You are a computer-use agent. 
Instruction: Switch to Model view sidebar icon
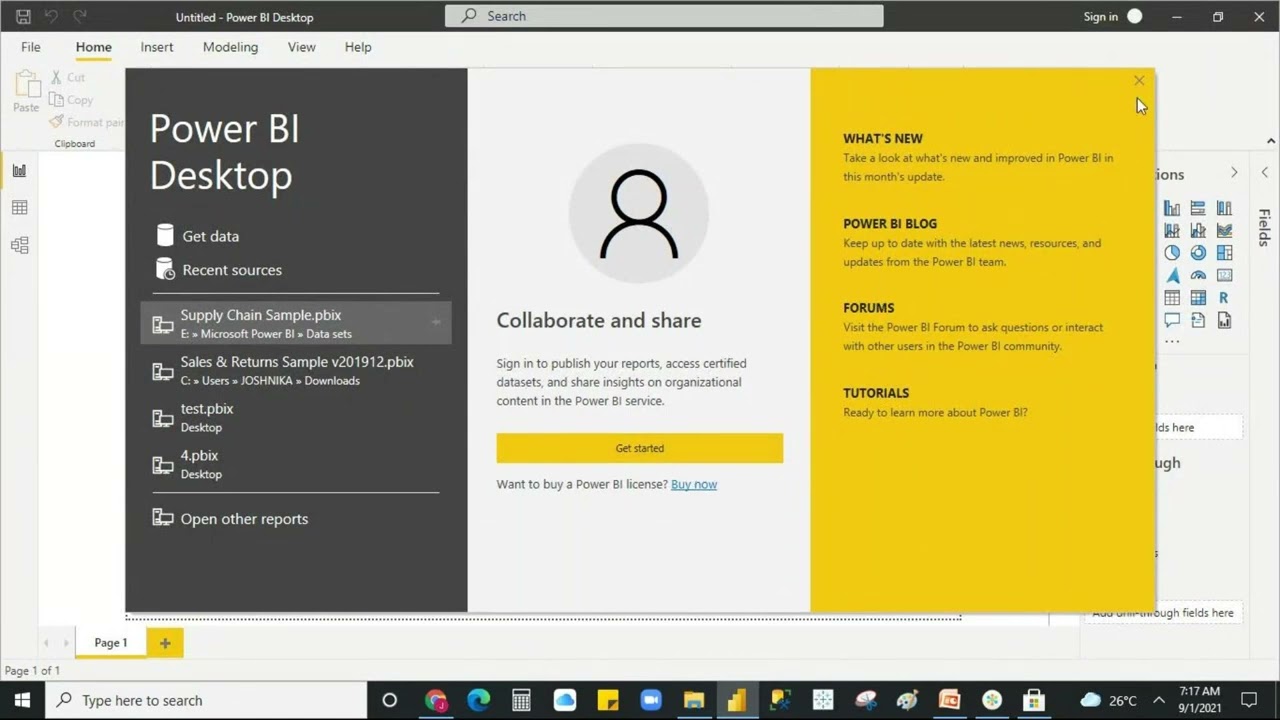[19, 245]
